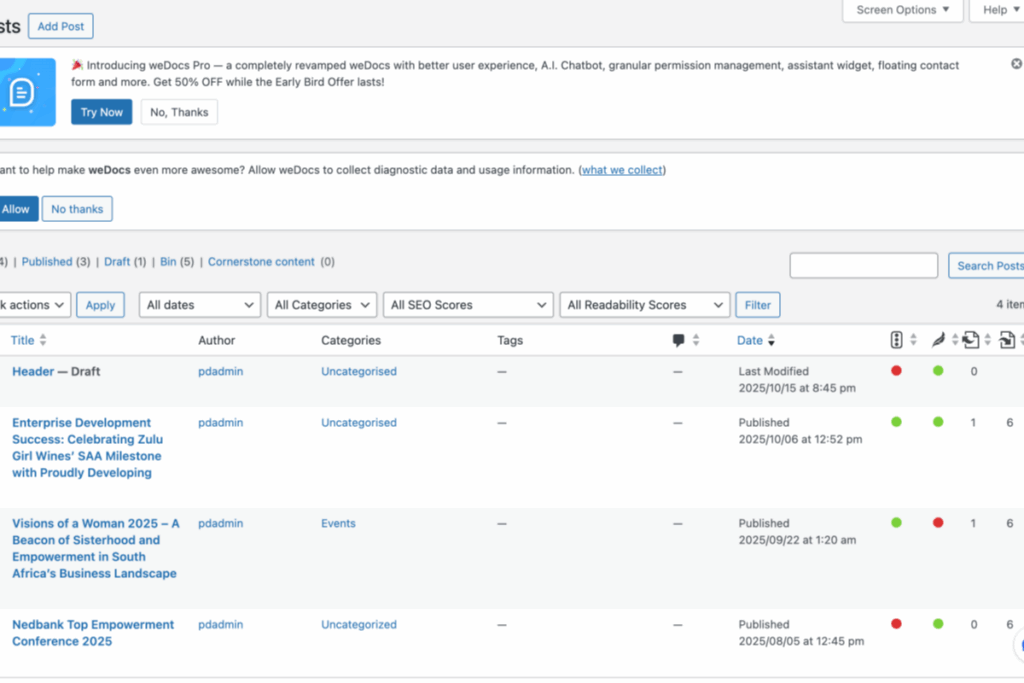The image size is (1024, 683).
Task: Click the Try Now button
Action: [x=101, y=112]
